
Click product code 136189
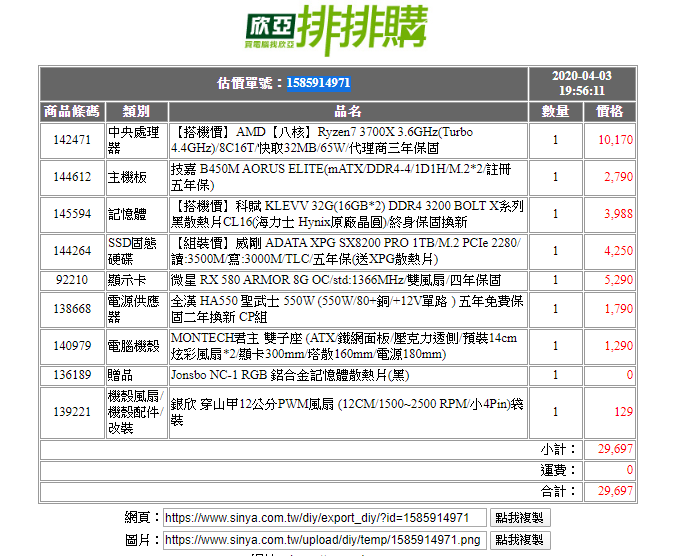[72, 375]
